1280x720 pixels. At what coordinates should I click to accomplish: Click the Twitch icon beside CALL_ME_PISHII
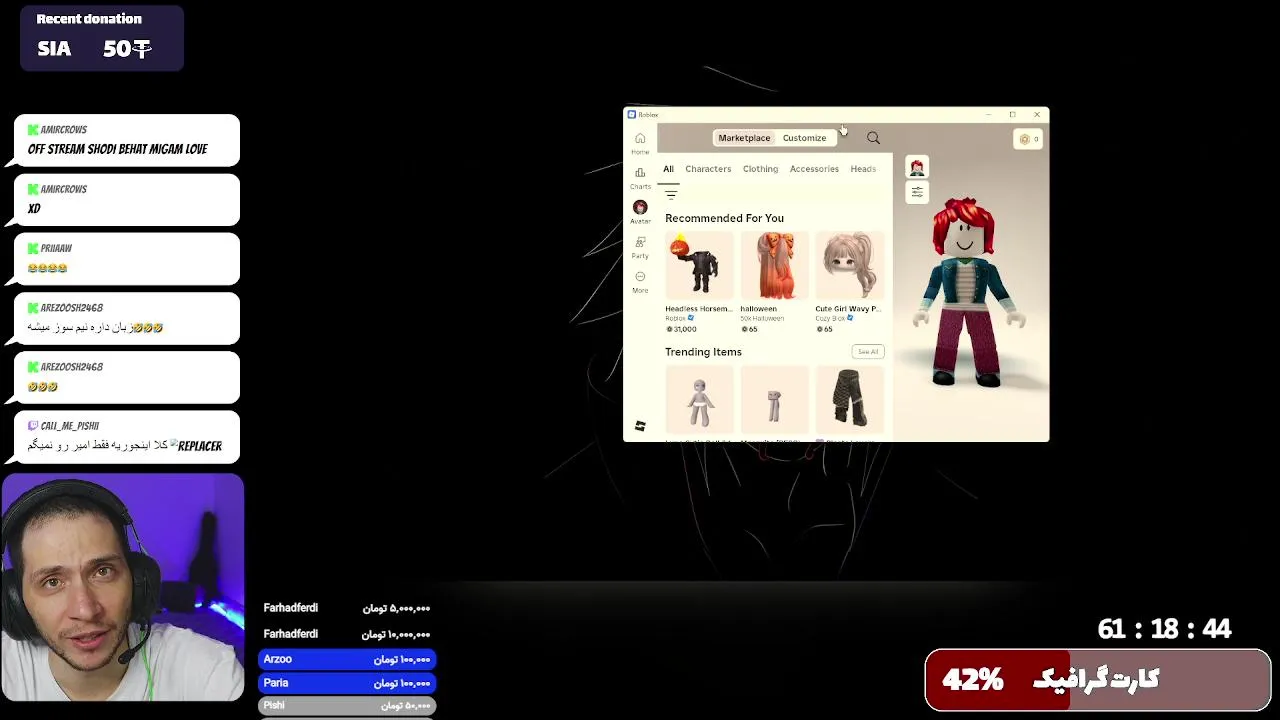(x=33, y=426)
